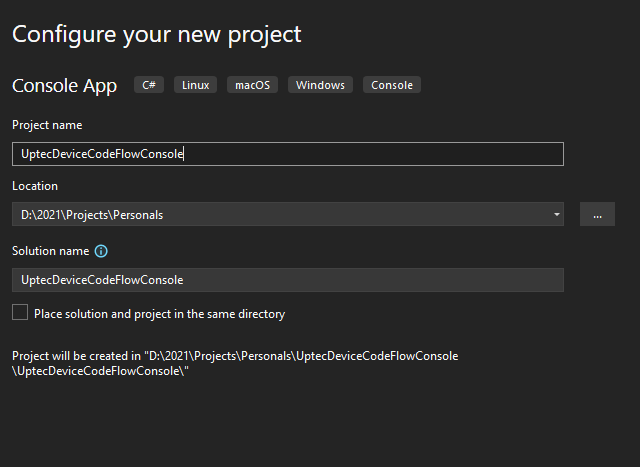The image size is (640, 467).
Task: Click the Location label
Action: 35,186
